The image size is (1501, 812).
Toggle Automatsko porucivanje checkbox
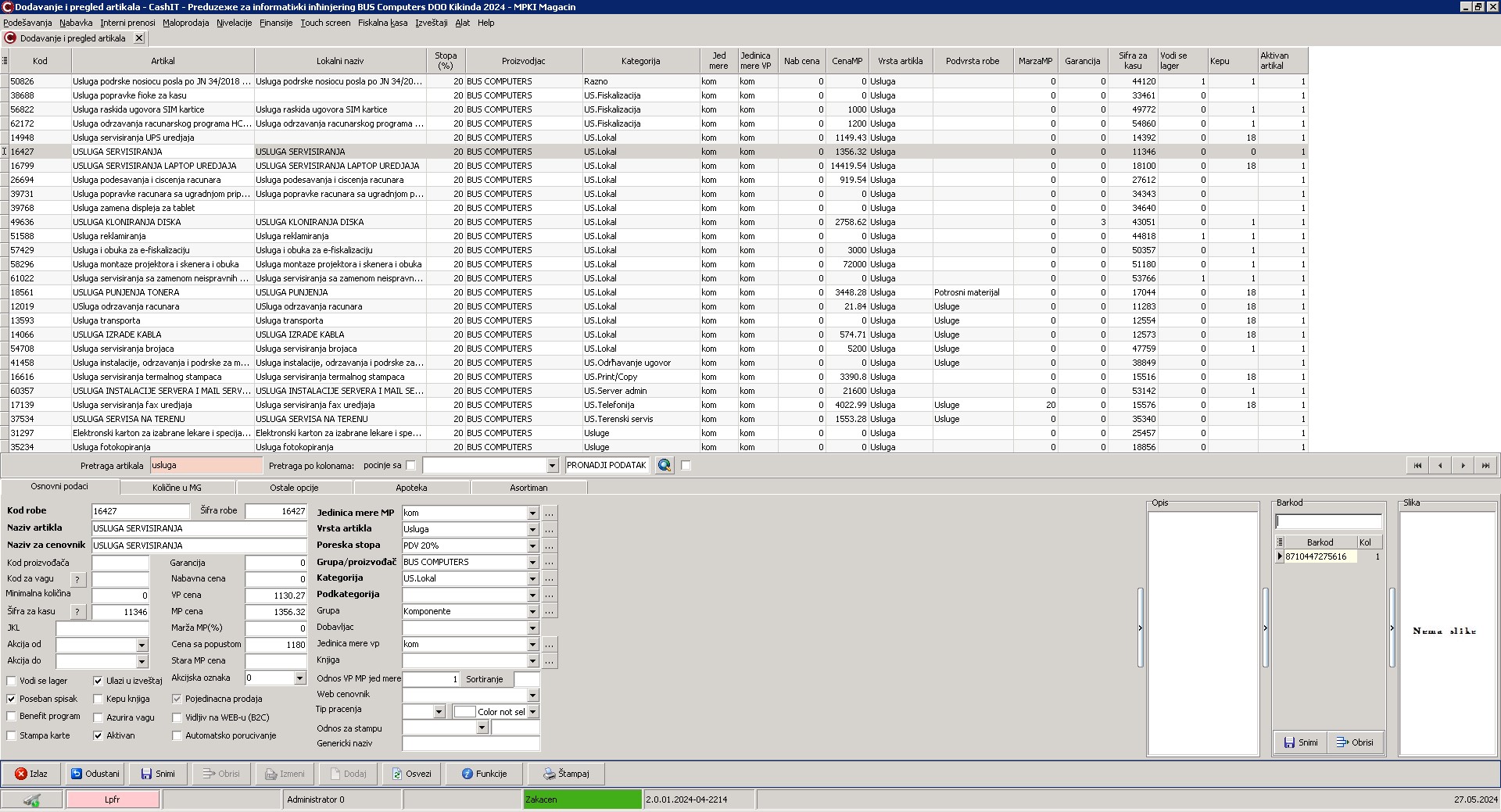click(177, 735)
